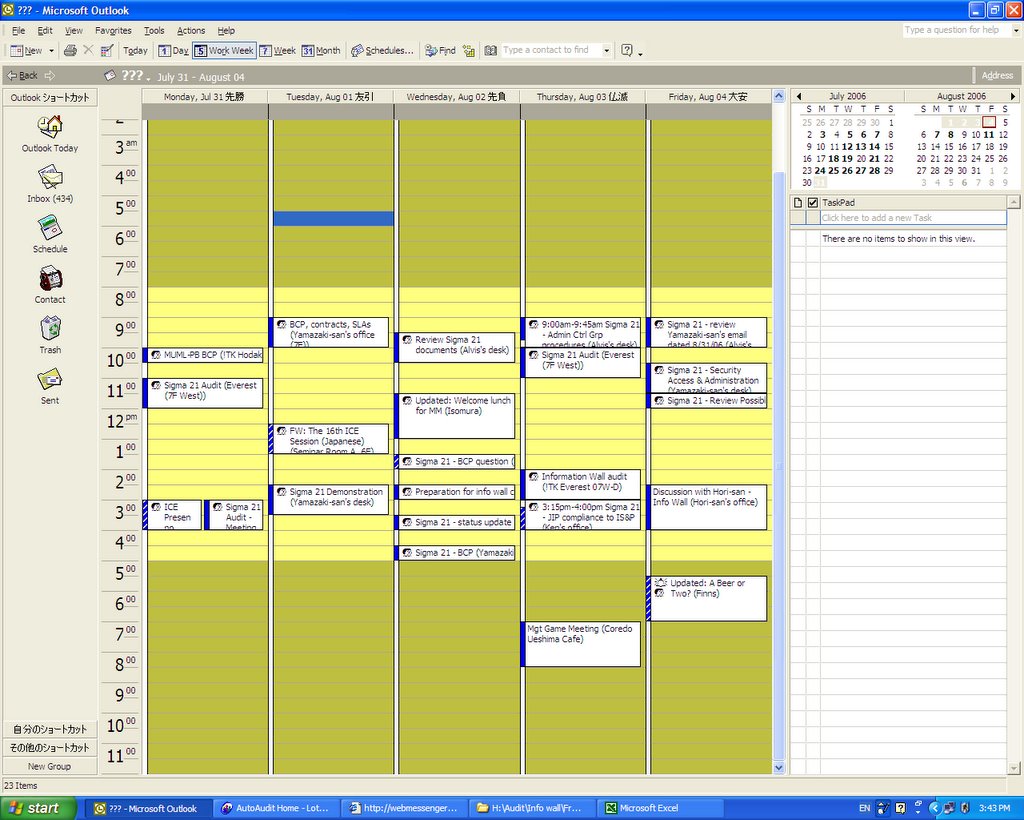The image size is (1024, 820).
Task: Open the Sent shortcut icon
Action: click(x=50, y=379)
